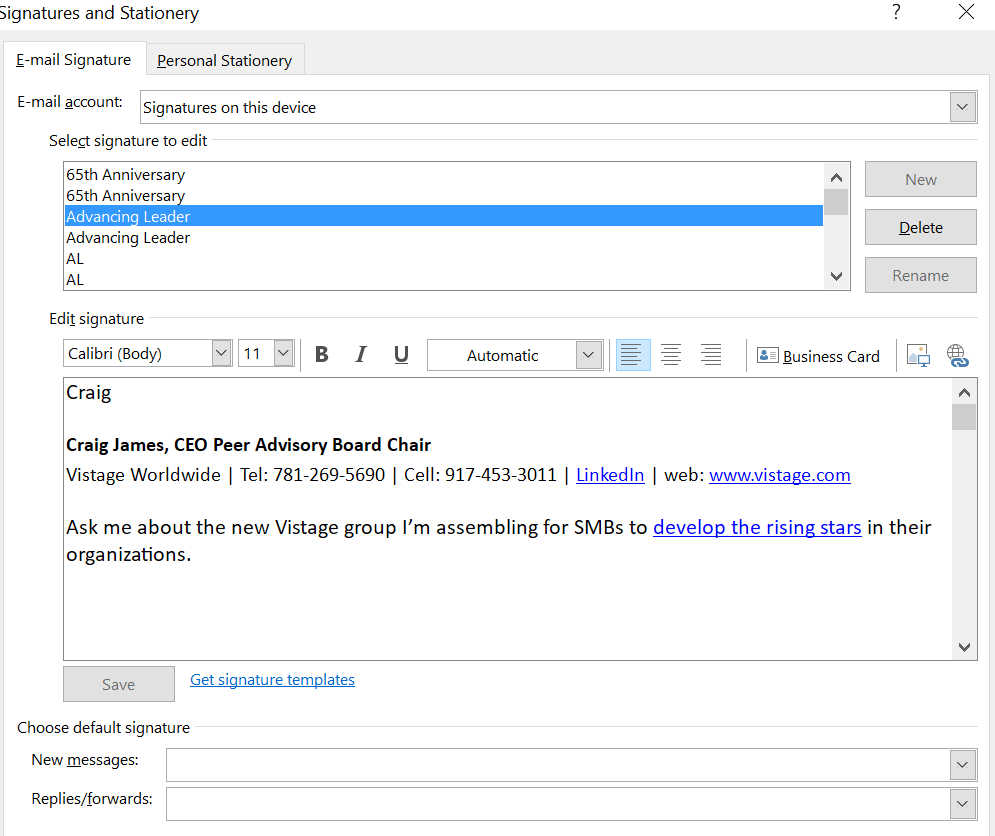Open the Replies/forwards signature dropdown
Viewport: 995px width, 836px height.
[x=962, y=804]
